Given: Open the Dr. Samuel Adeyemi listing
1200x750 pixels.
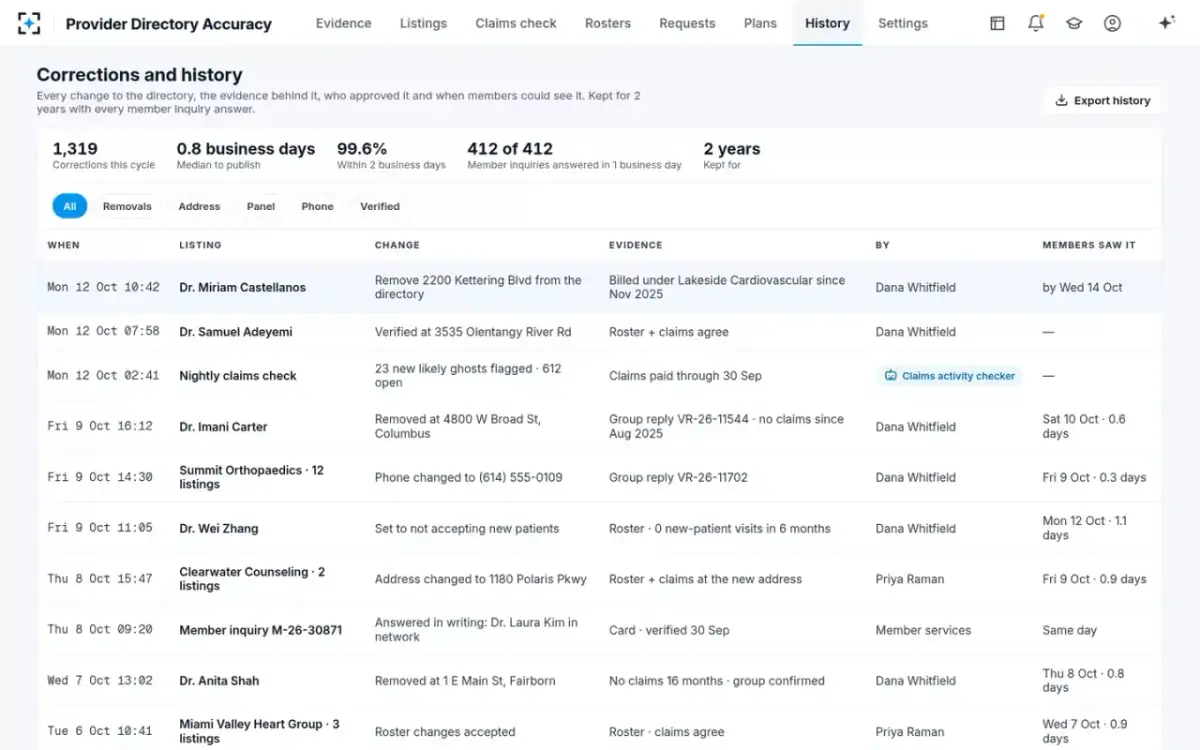Looking at the screenshot, I should (235, 332).
